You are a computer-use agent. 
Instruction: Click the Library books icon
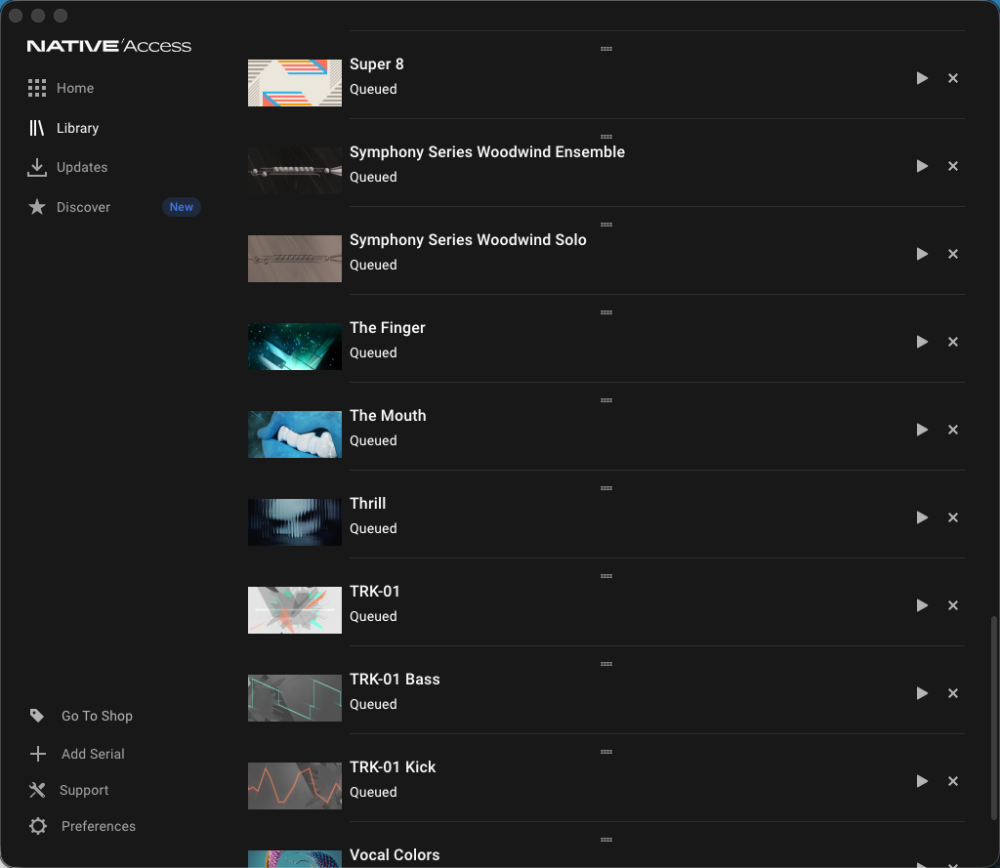click(36, 128)
